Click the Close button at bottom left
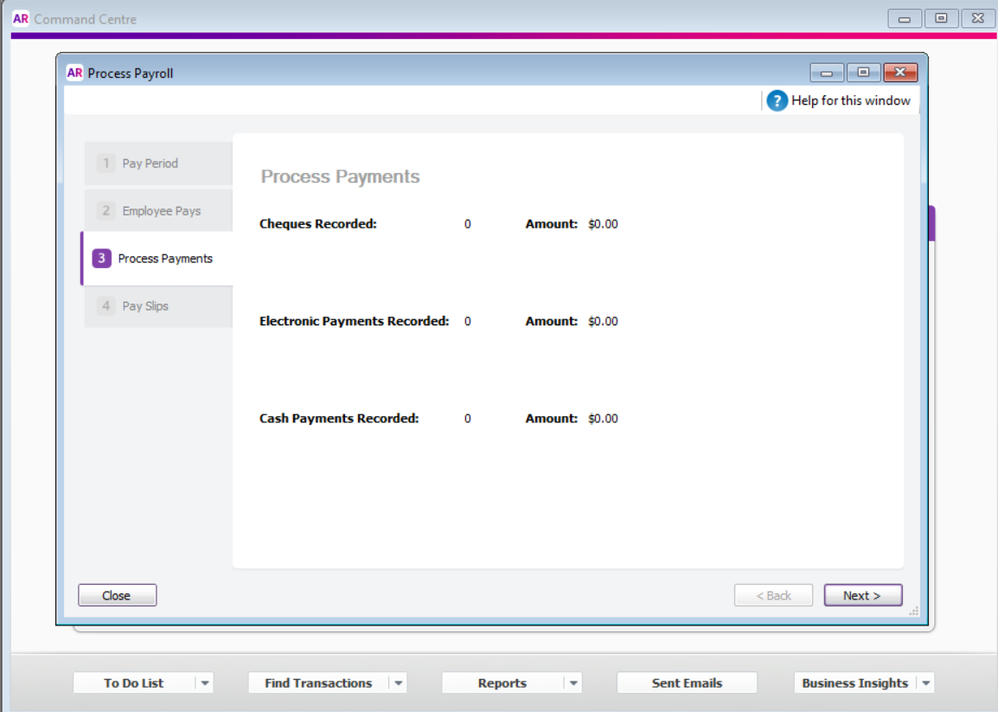998x712 pixels. (117, 595)
